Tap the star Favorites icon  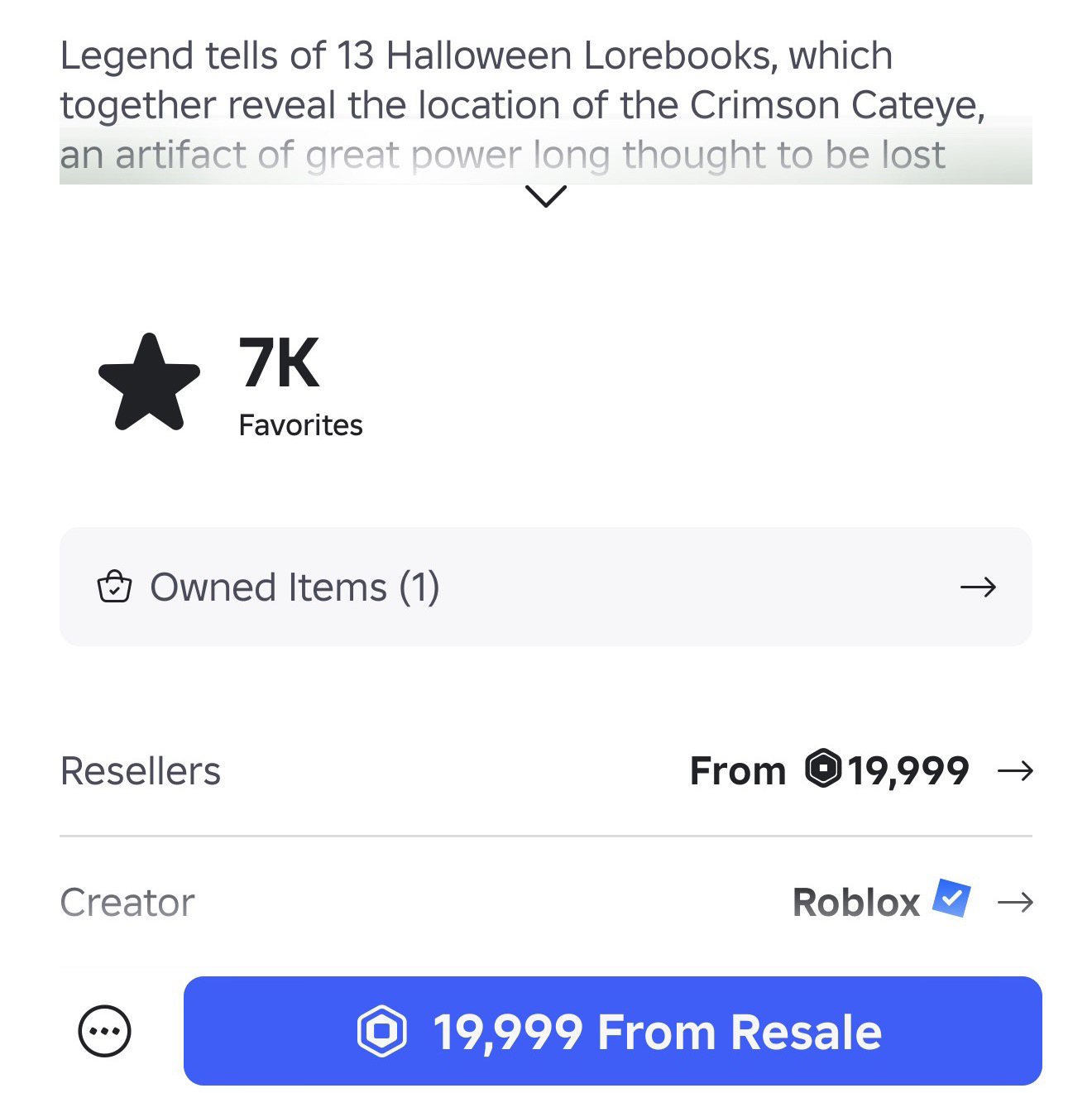tap(149, 382)
